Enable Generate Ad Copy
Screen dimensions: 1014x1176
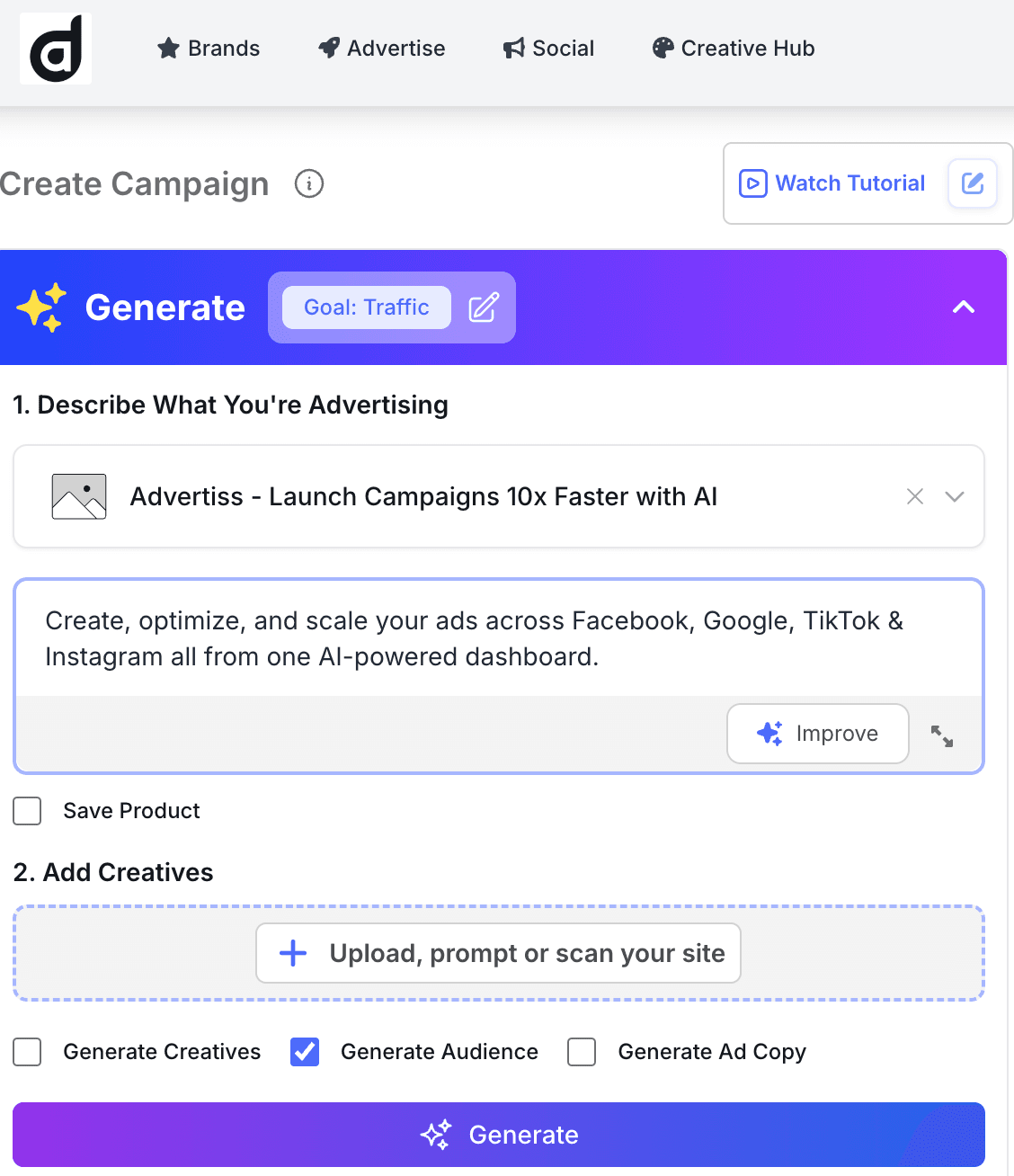pos(582,1052)
